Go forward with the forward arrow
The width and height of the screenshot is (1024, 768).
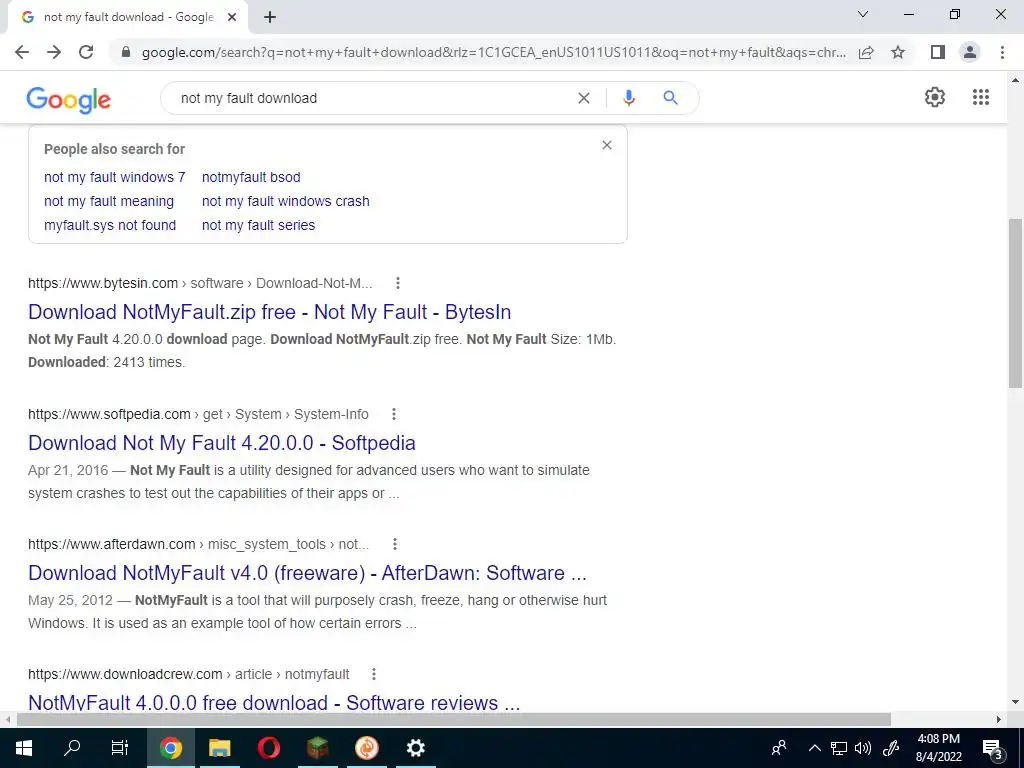[54, 52]
